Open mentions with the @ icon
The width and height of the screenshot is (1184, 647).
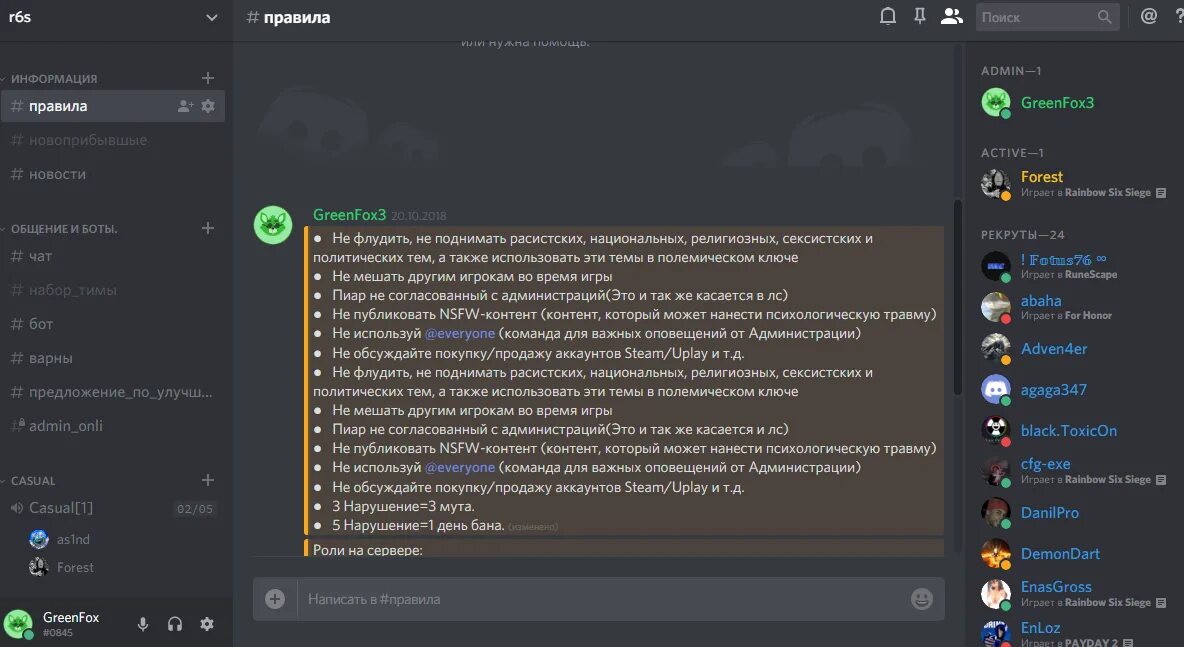coord(1149,16)
